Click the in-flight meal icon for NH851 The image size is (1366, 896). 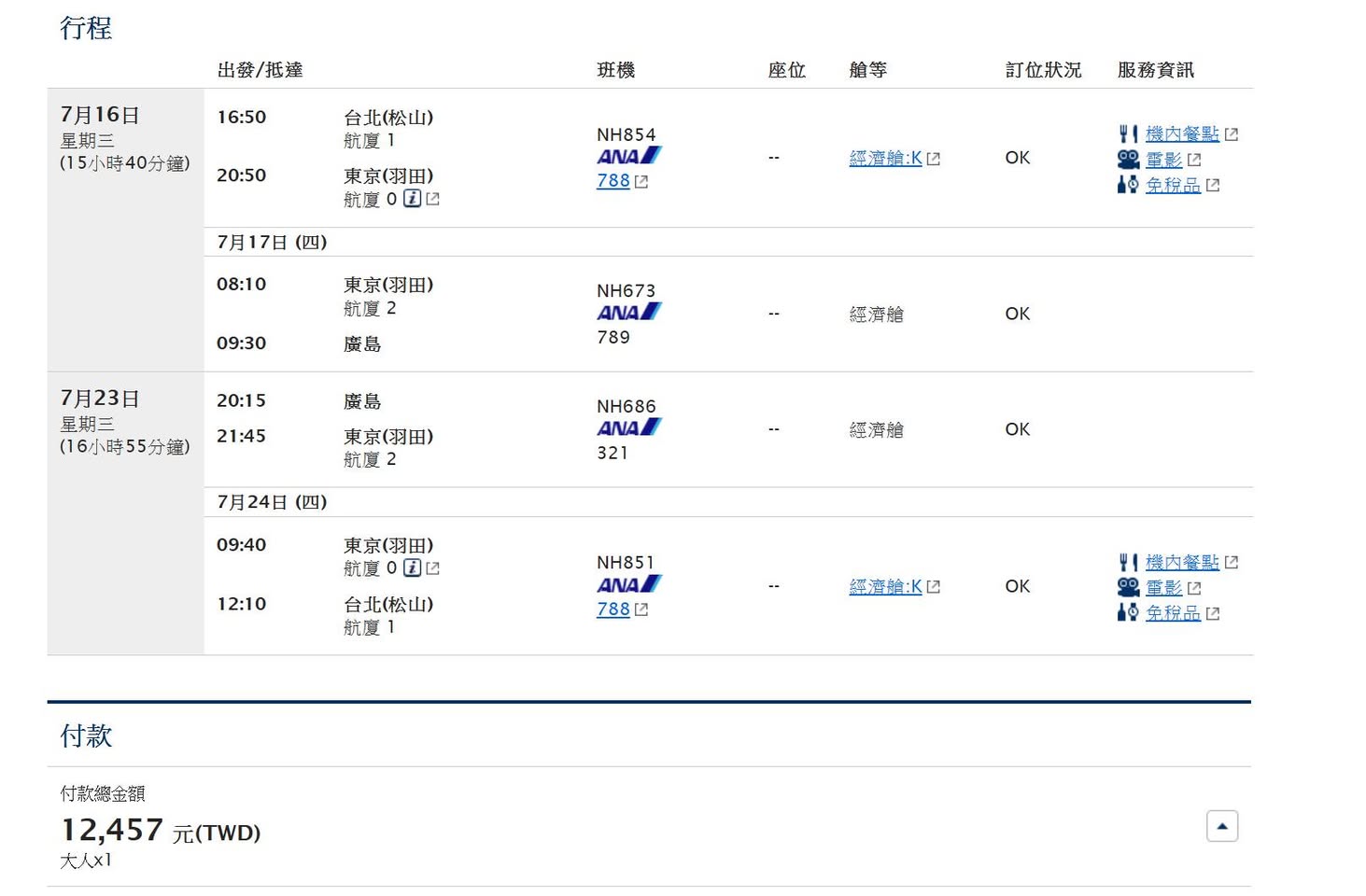(x=1128, y=563)
